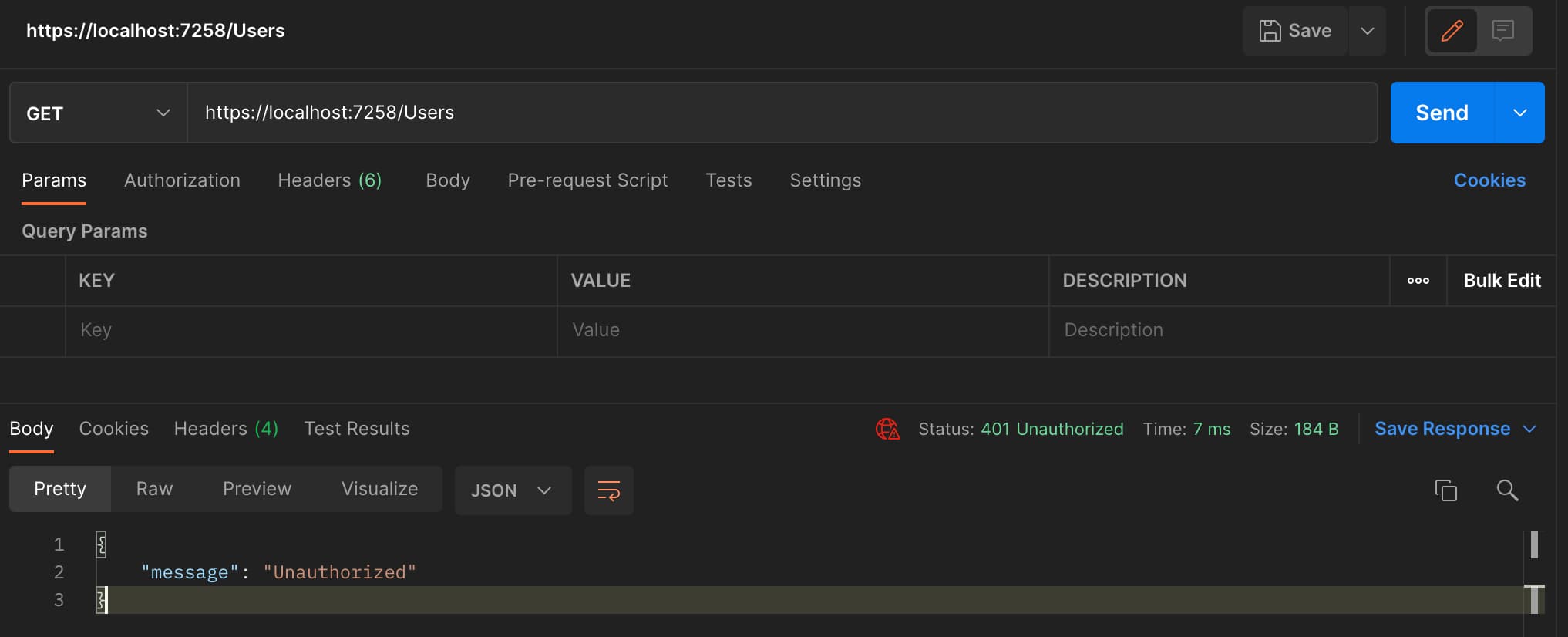Open the Cookies link
Screen dimensions: 1568x637
pos(1489,180)
